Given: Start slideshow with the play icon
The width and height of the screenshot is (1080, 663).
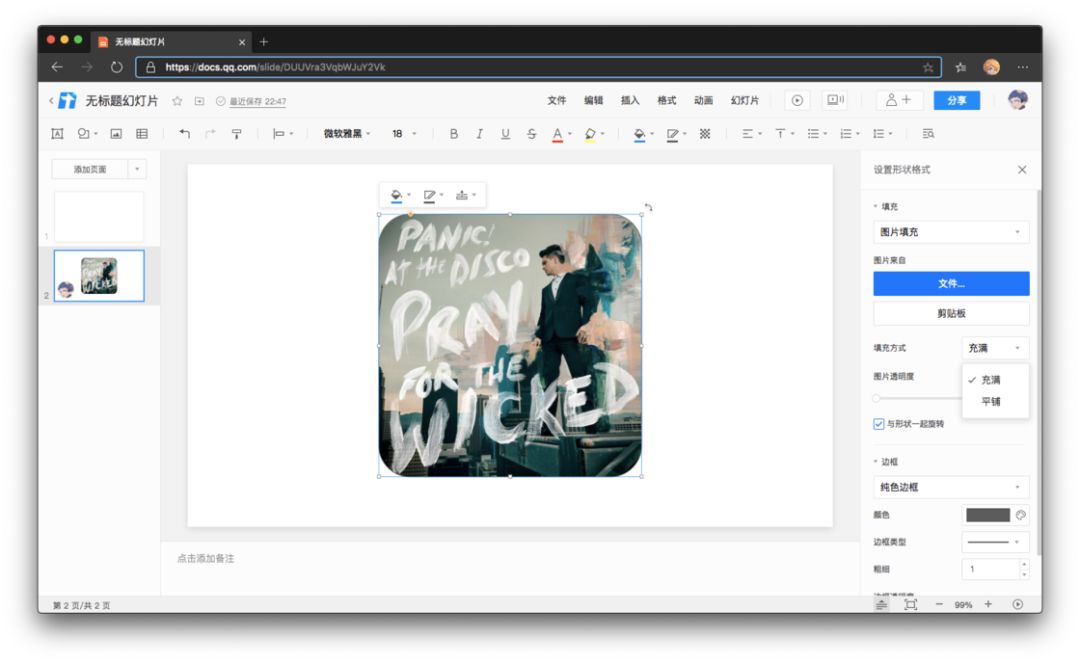Looking at the screenshot, I should [797, 100].
